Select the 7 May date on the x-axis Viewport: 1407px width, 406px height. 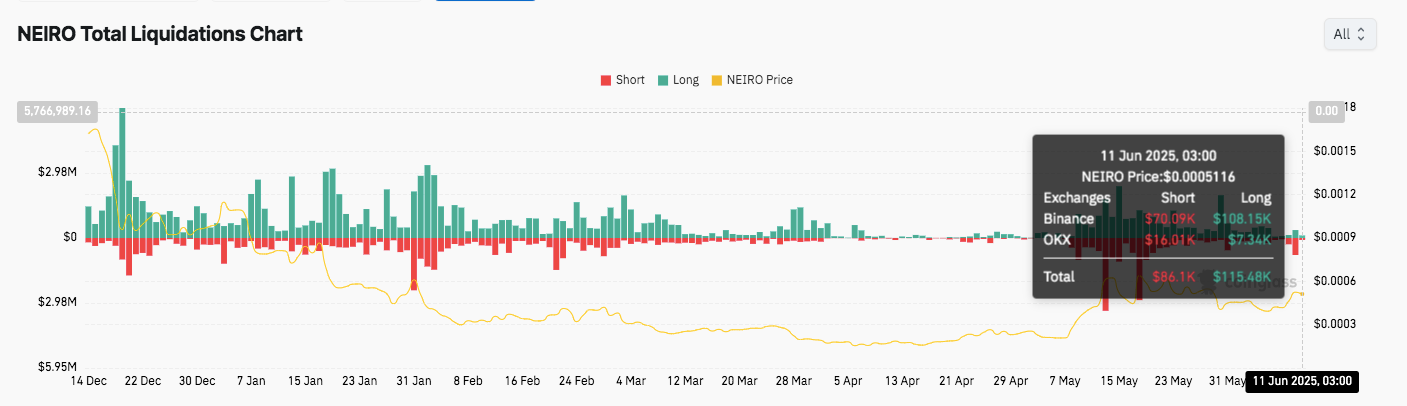[1064, 381]
